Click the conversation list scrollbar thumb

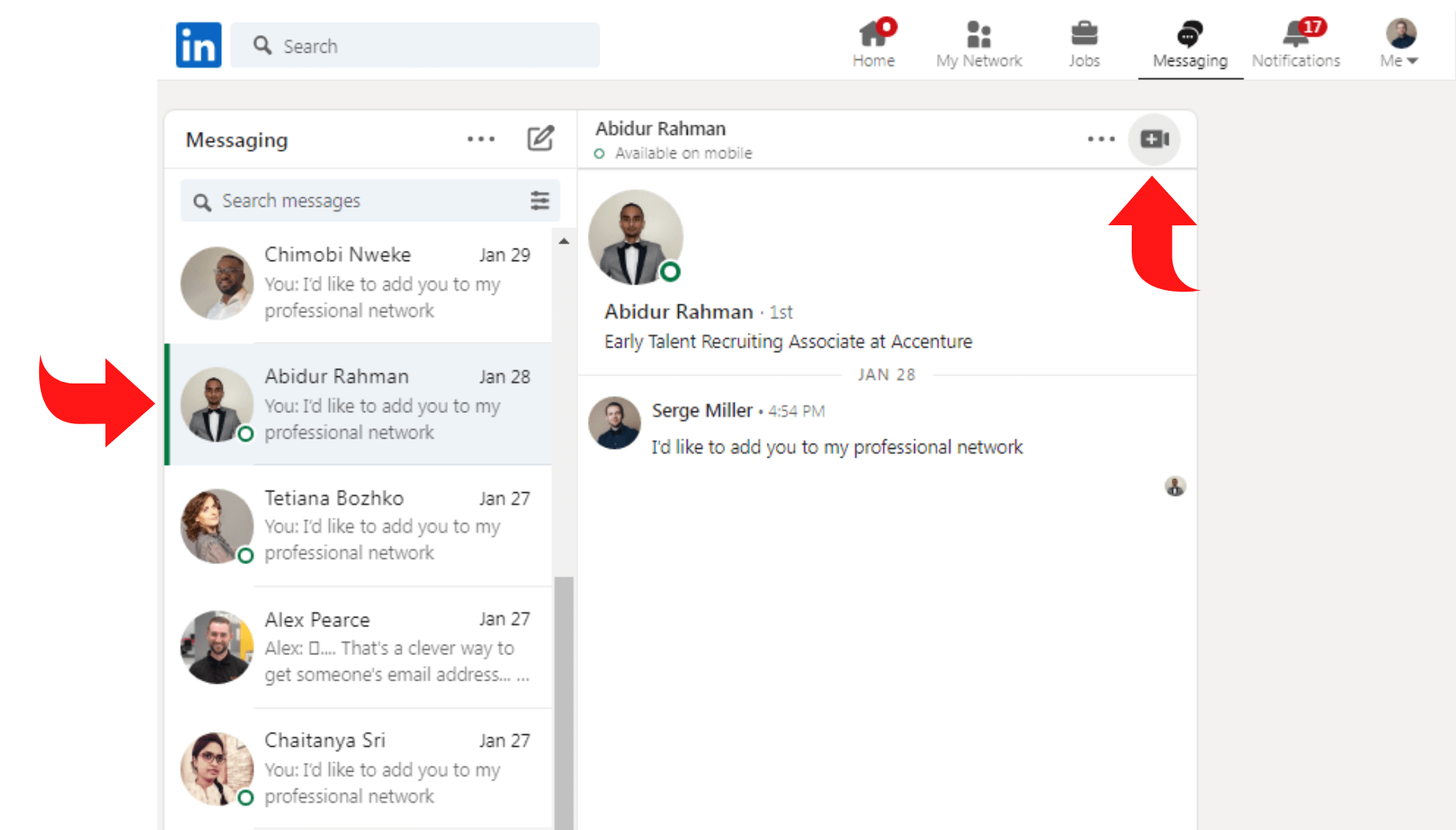(564, 702)
